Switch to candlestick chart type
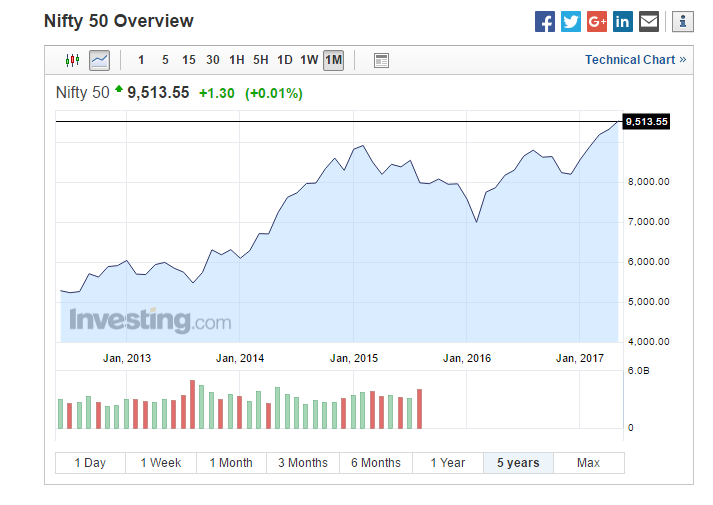713x505 pixels. pyautogui.click(x=72, y=60)
